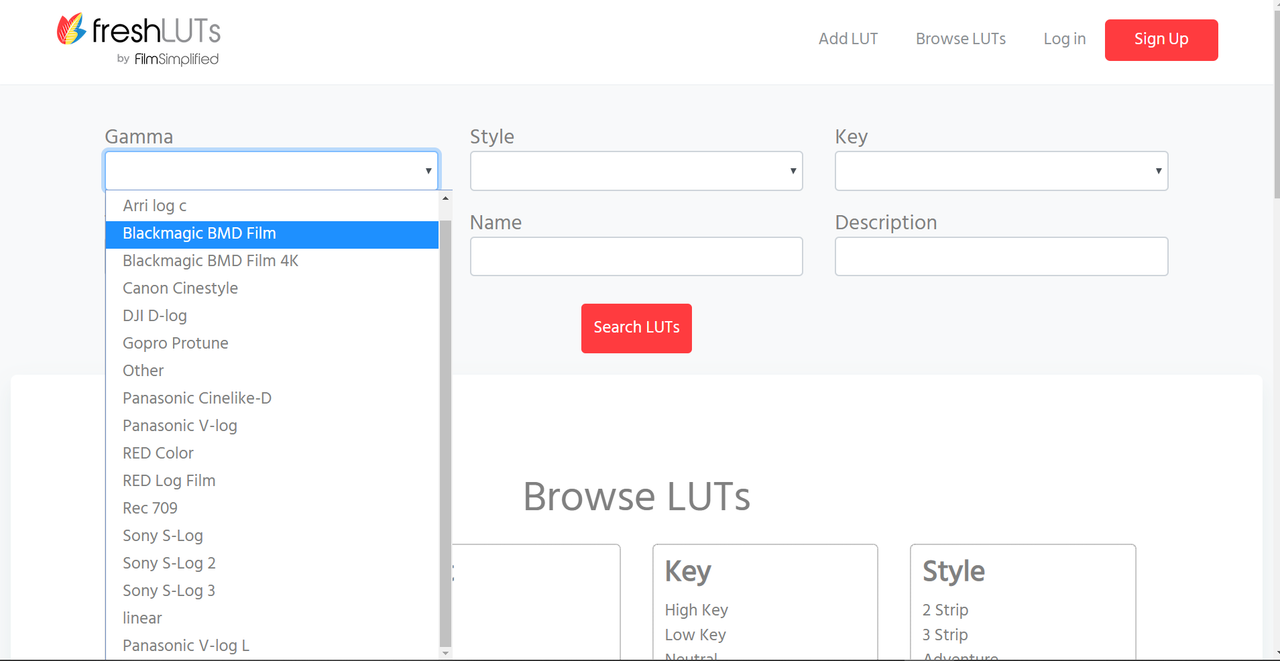Select Arri log c from Gamma list
Viewport: 1280px width, 661px height.
coord(272,206)
